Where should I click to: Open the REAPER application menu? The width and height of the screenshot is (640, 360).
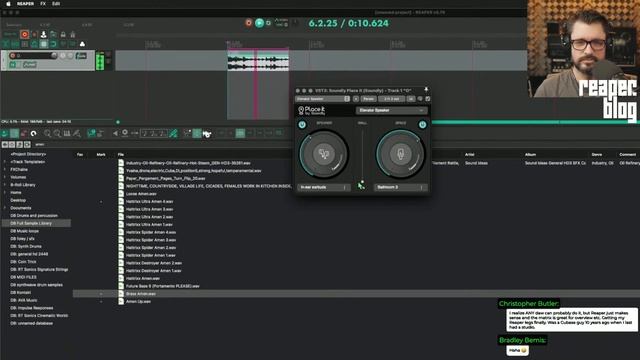point(25,4)
